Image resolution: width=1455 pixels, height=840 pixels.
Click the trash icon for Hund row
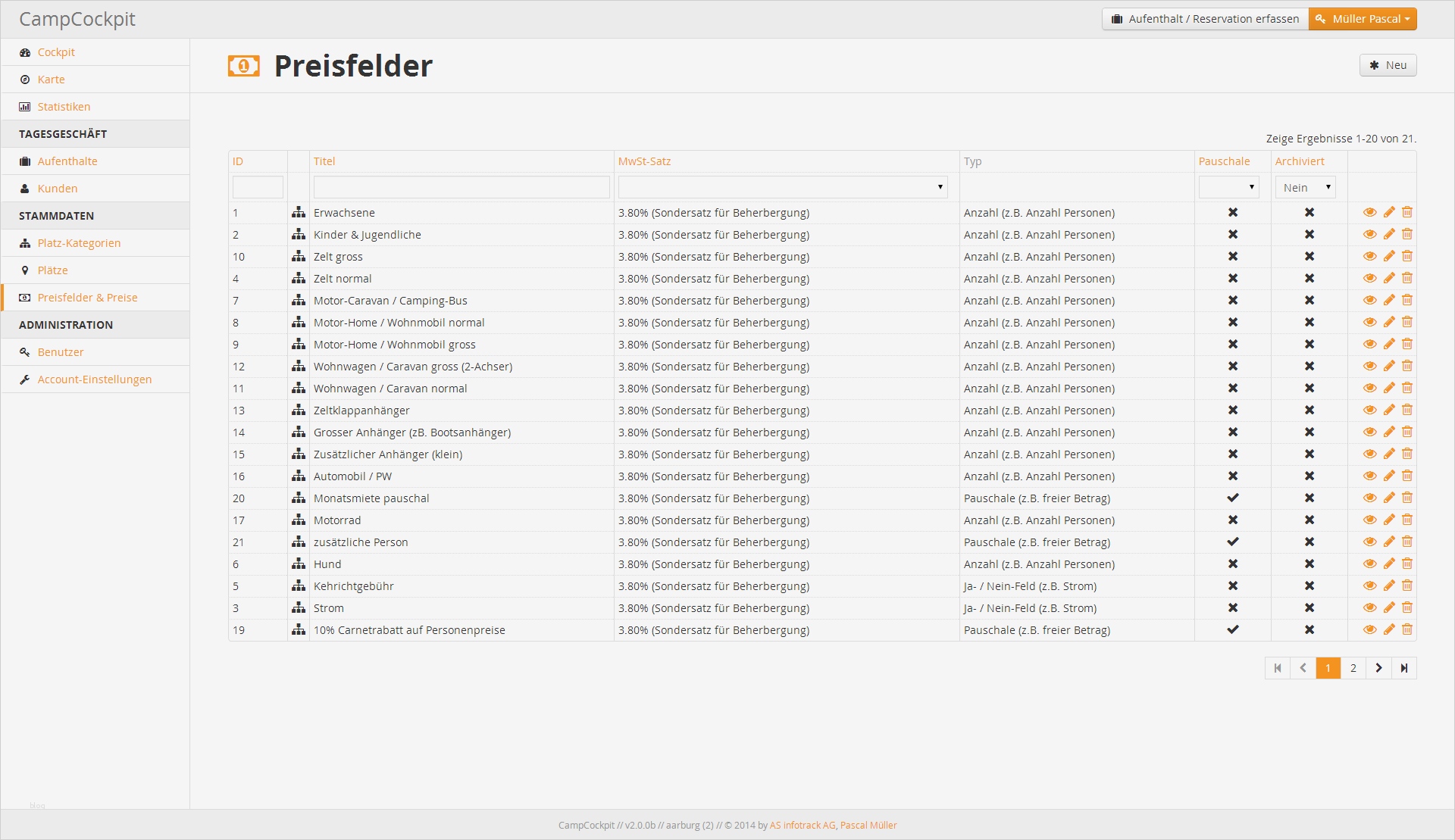point(1407,564)
